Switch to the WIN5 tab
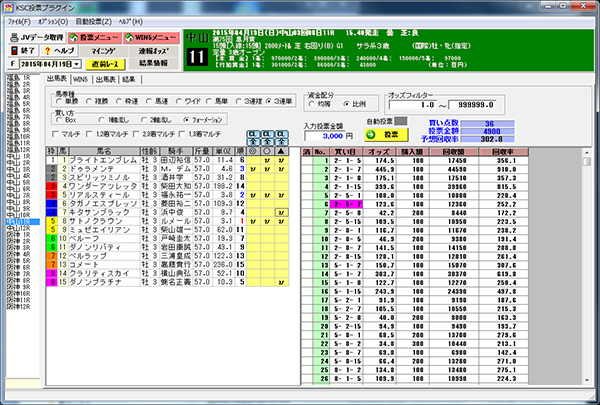 80,79
